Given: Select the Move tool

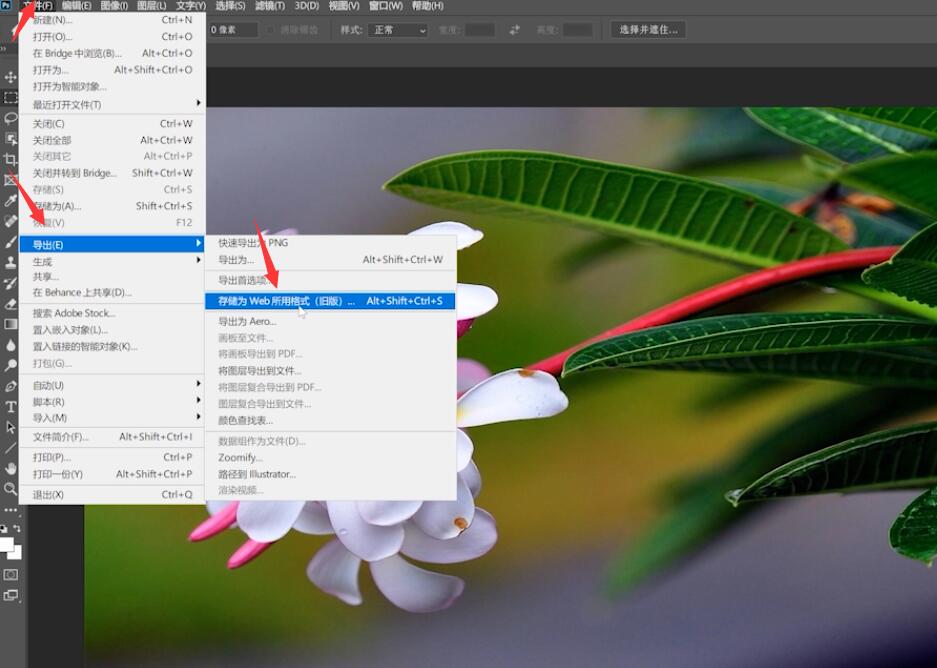Looking at the screenshot, I should [10, 77].
